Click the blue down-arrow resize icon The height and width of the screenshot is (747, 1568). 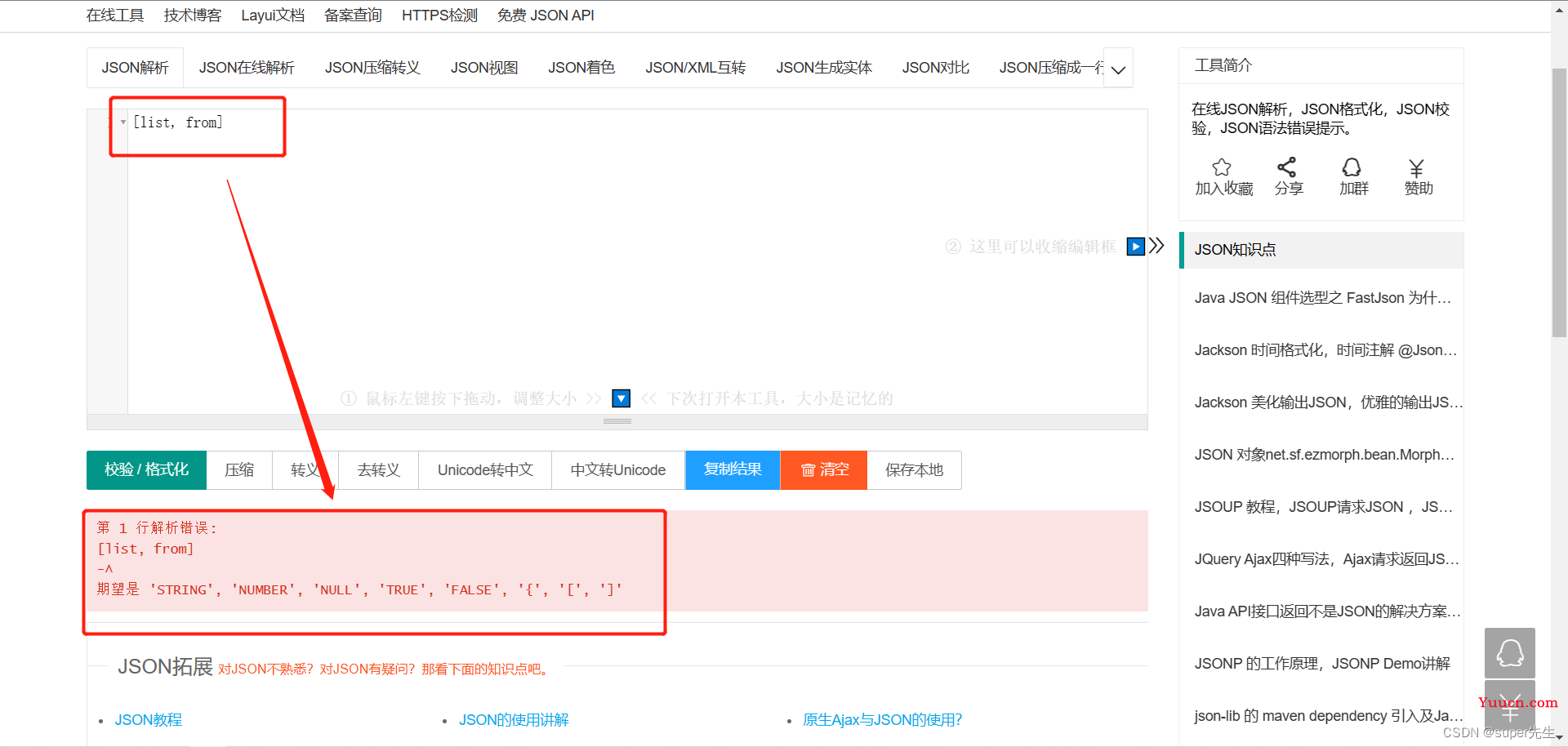[621, 398]
